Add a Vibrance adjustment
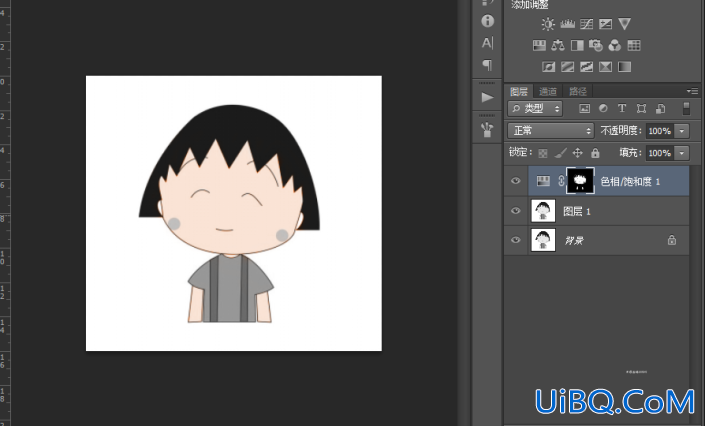The height and width of the screenshot is (426, 705). pyautogui.click(x=625, y=24)
